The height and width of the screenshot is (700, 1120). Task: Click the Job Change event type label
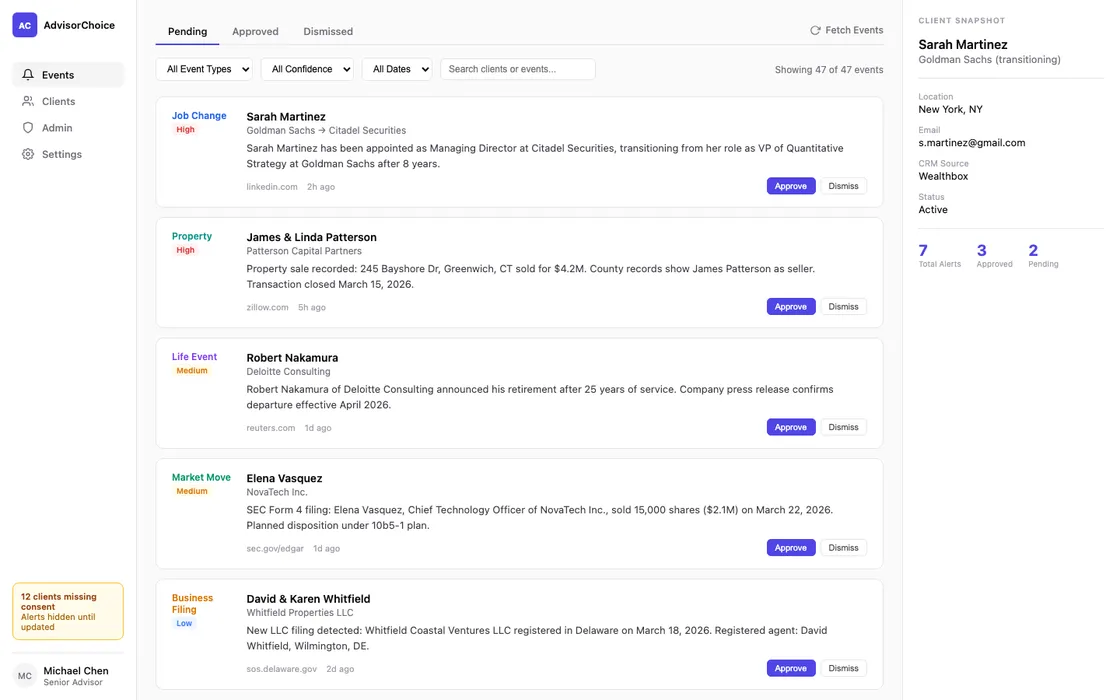tap(199, 116)
